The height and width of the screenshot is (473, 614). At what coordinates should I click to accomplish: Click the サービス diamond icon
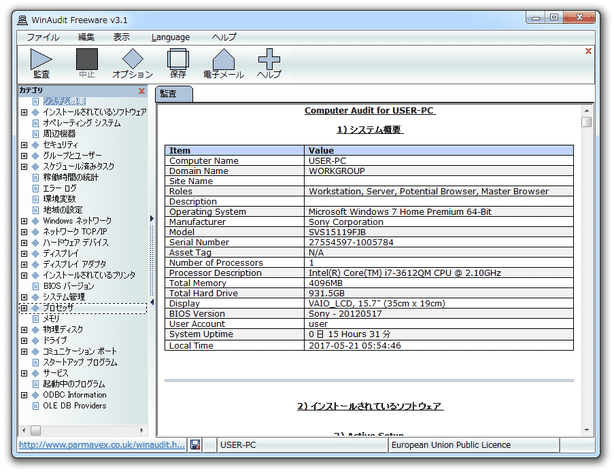35,373
